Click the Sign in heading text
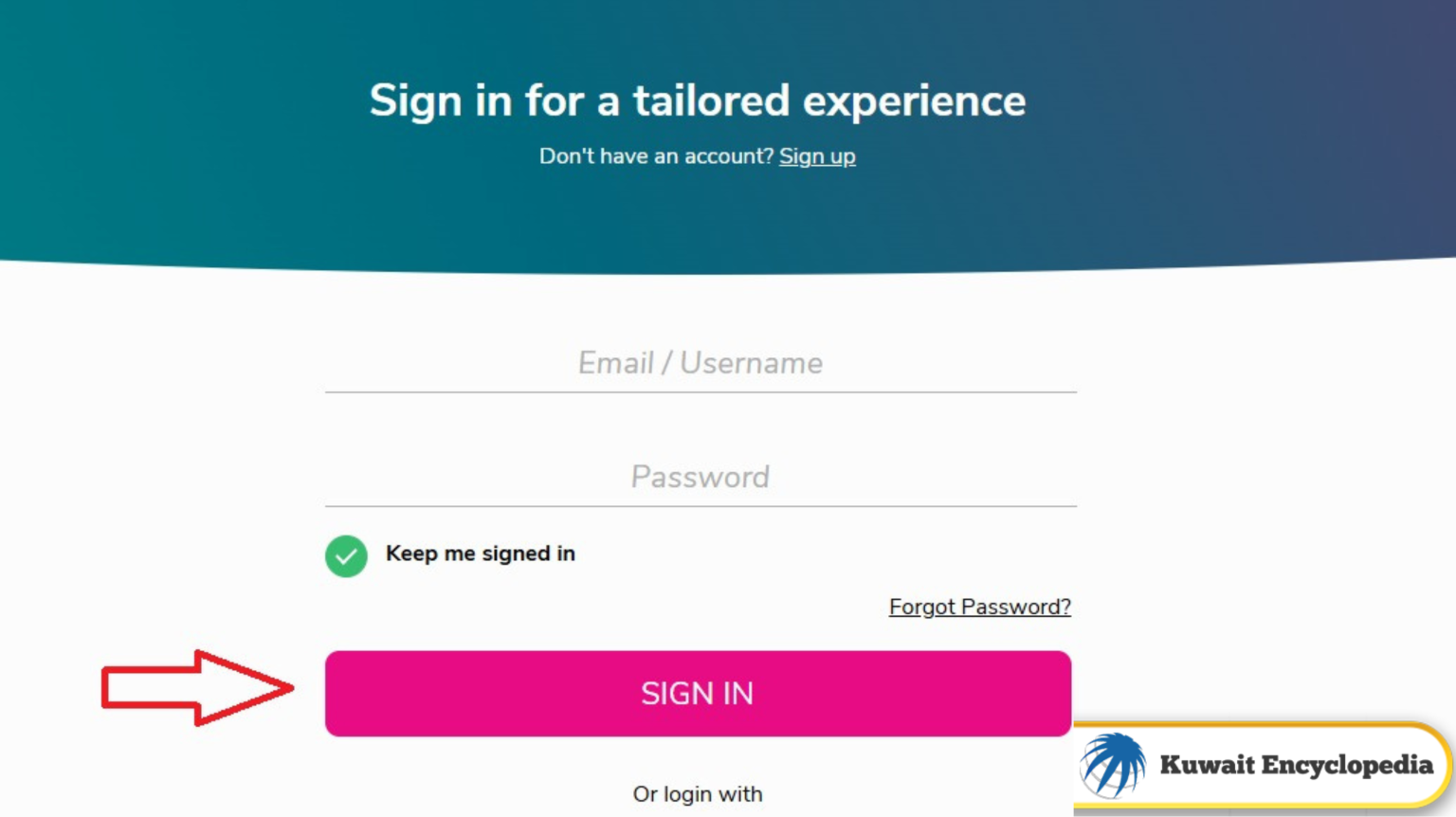 click(x=698, y=100)
